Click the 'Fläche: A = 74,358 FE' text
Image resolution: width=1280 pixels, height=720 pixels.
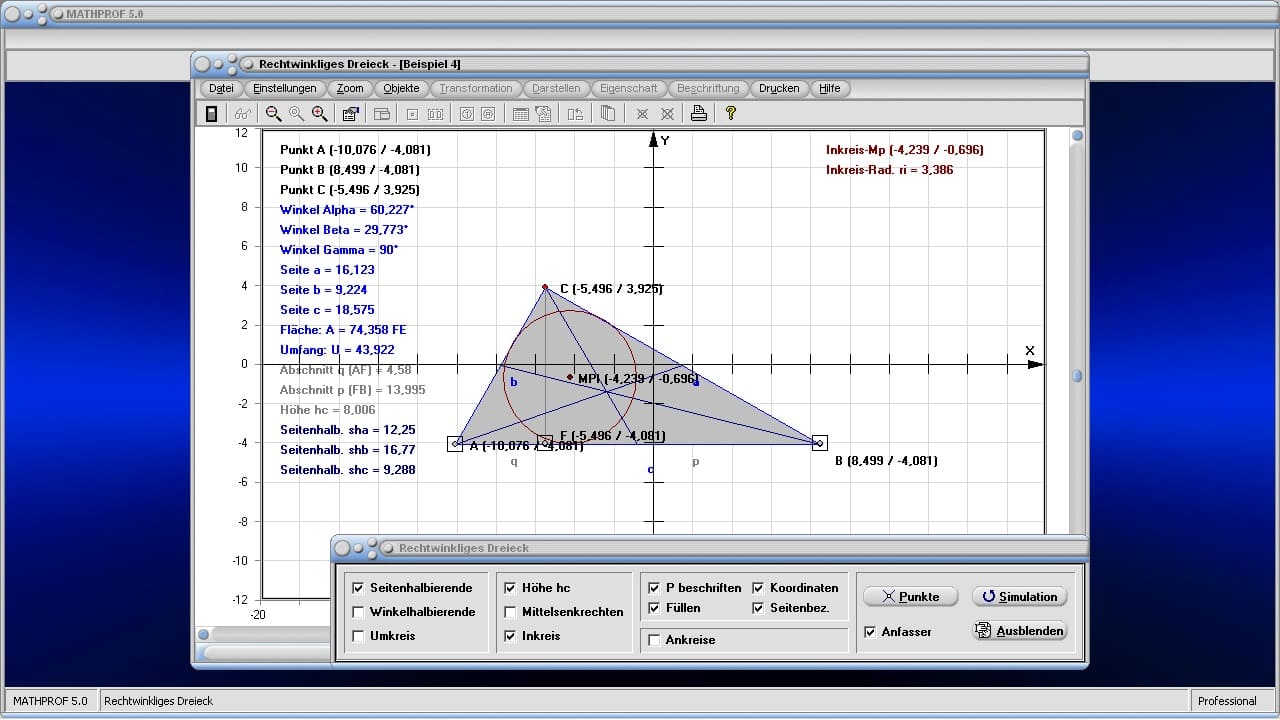click(343, 330)
